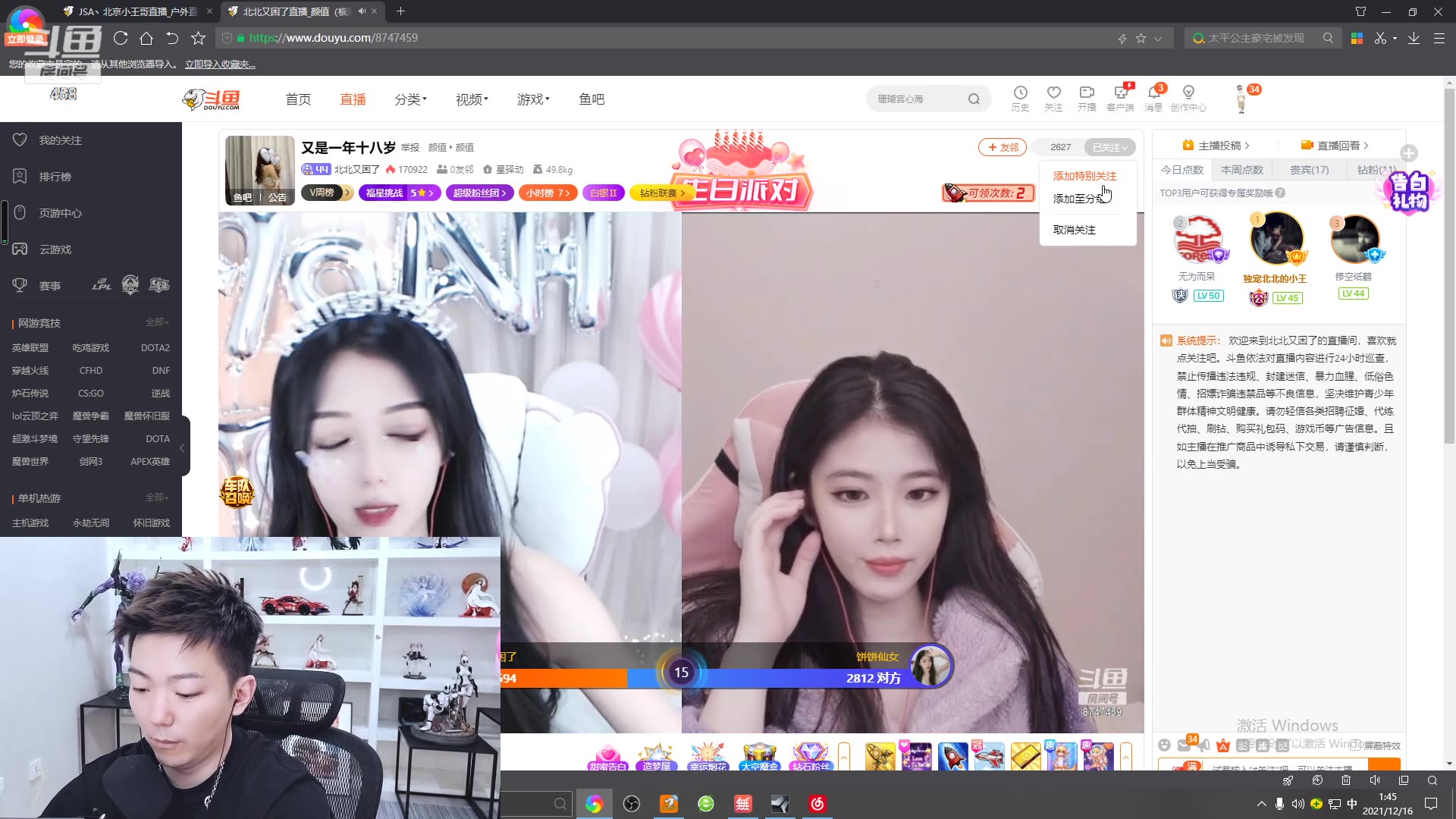Image resolution: width=1456 pixels, height=819 pixels.
Task: Mute the 北北又困了 tab audio
Action: [x=362, y=11]
